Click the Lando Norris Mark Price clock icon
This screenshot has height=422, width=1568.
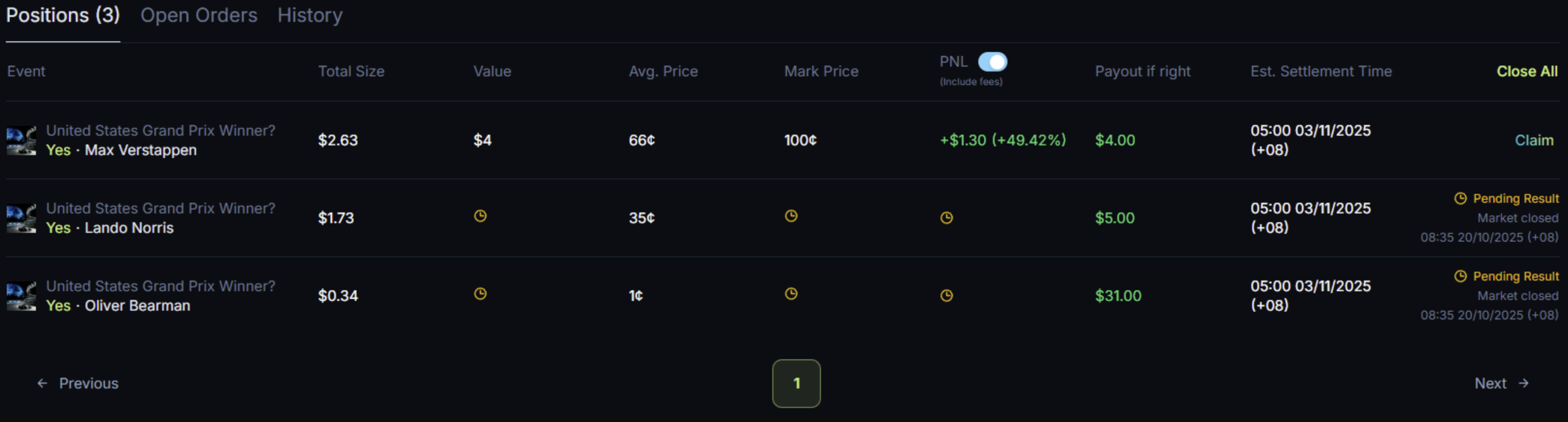[791, 216]
